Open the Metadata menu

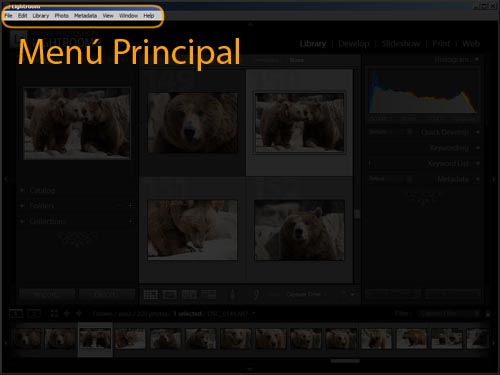pyautogui.click(x=85, y=16)
